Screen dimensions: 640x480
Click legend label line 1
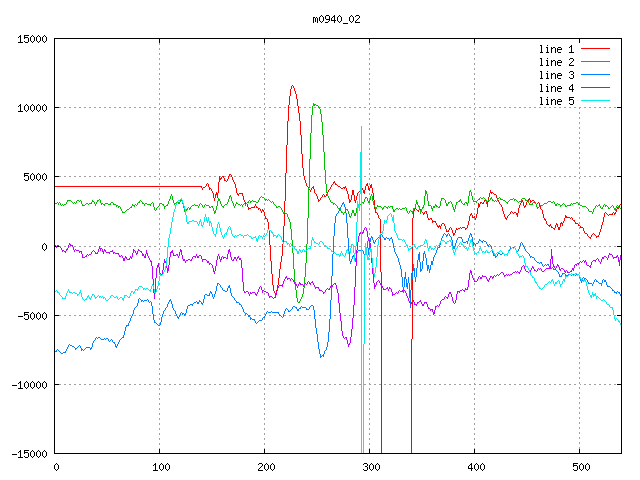click(556, 49)
